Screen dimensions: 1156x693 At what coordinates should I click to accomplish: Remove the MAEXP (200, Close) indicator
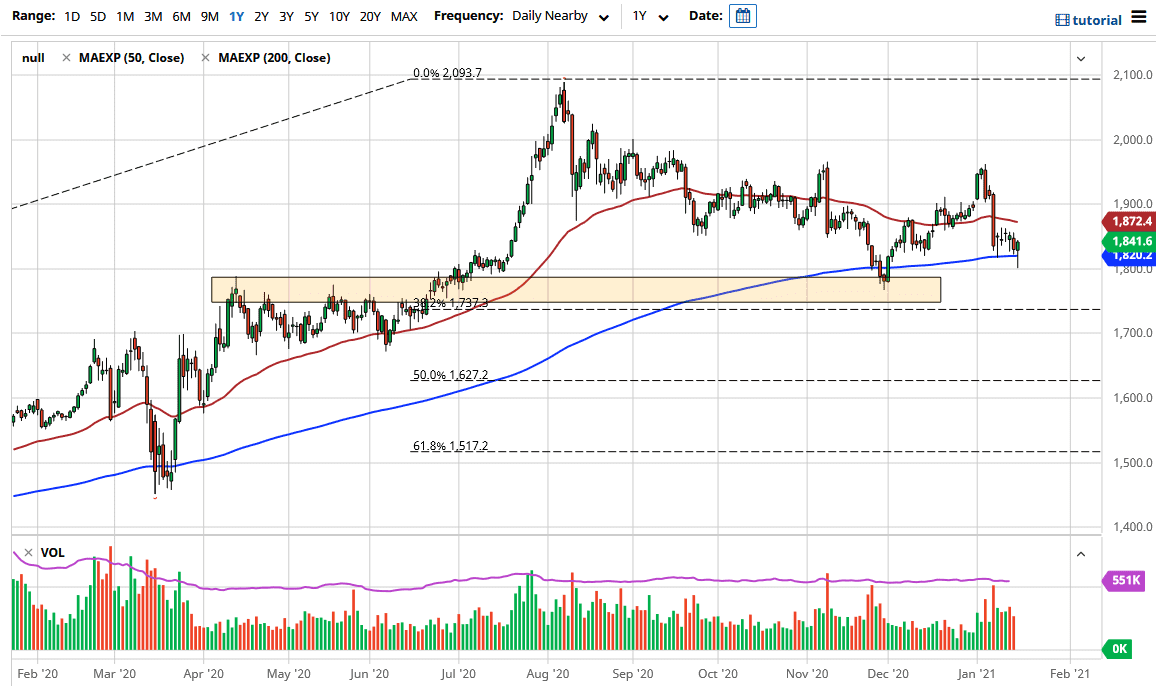(x=207, y=58)
